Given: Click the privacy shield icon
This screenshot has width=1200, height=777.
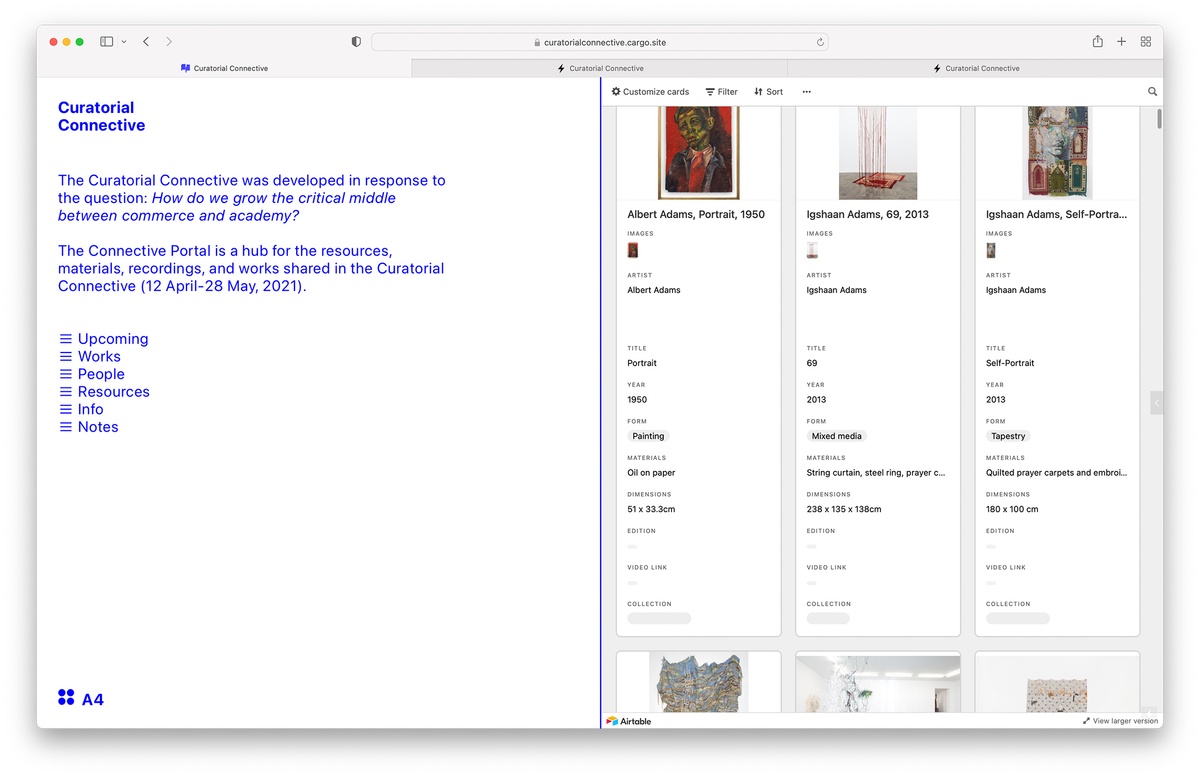Looking at the screenshot, I should coord(356,42).
